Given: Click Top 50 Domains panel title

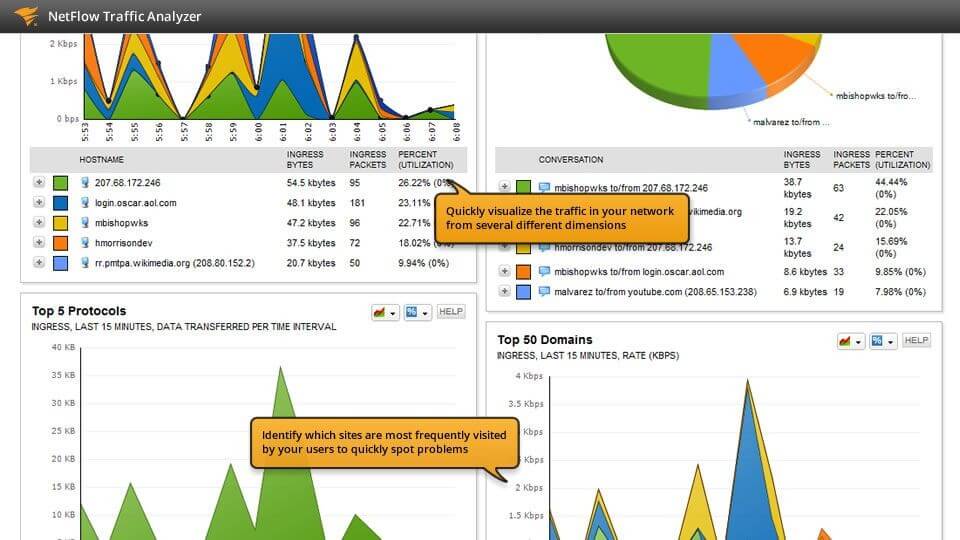Looking at the screenshot, I should [x=544, y=339].
